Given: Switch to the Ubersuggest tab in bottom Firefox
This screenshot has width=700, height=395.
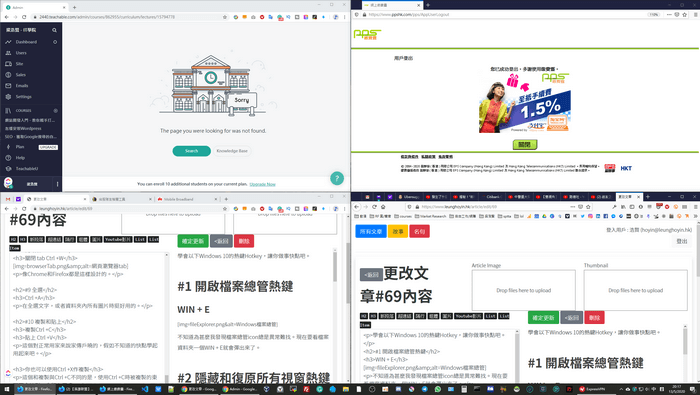Looking at the screenshot, I should click(408, 197).
